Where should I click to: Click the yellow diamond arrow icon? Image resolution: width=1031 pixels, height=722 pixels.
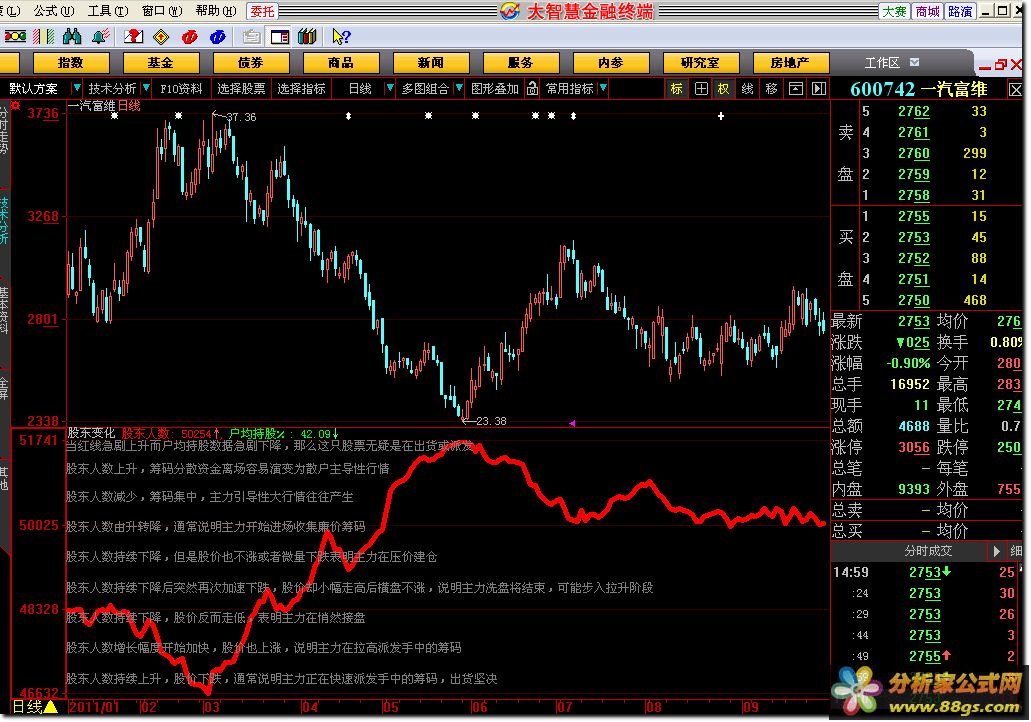click(x=161, y=37)
